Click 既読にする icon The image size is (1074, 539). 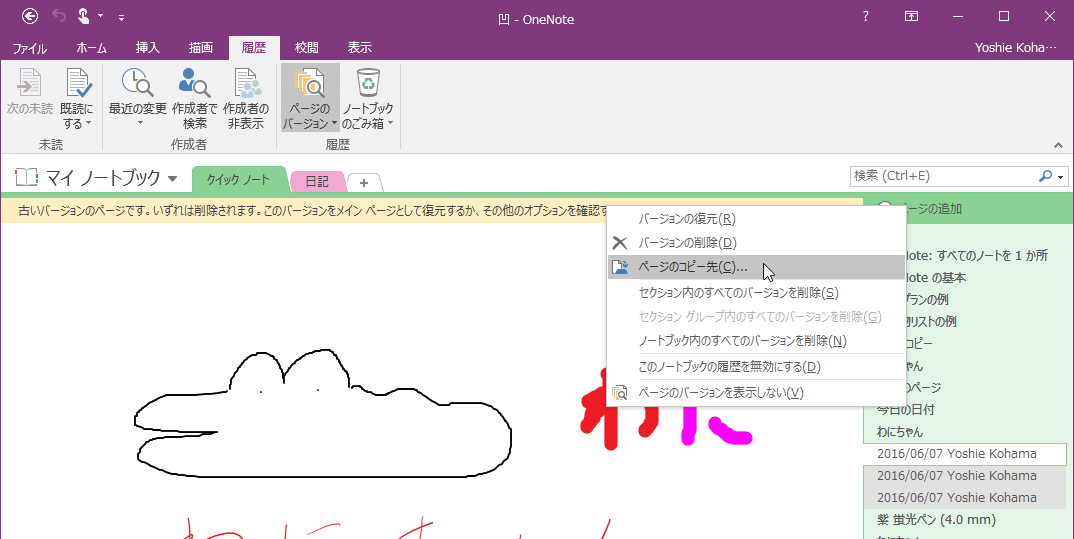tap(77, 83)
